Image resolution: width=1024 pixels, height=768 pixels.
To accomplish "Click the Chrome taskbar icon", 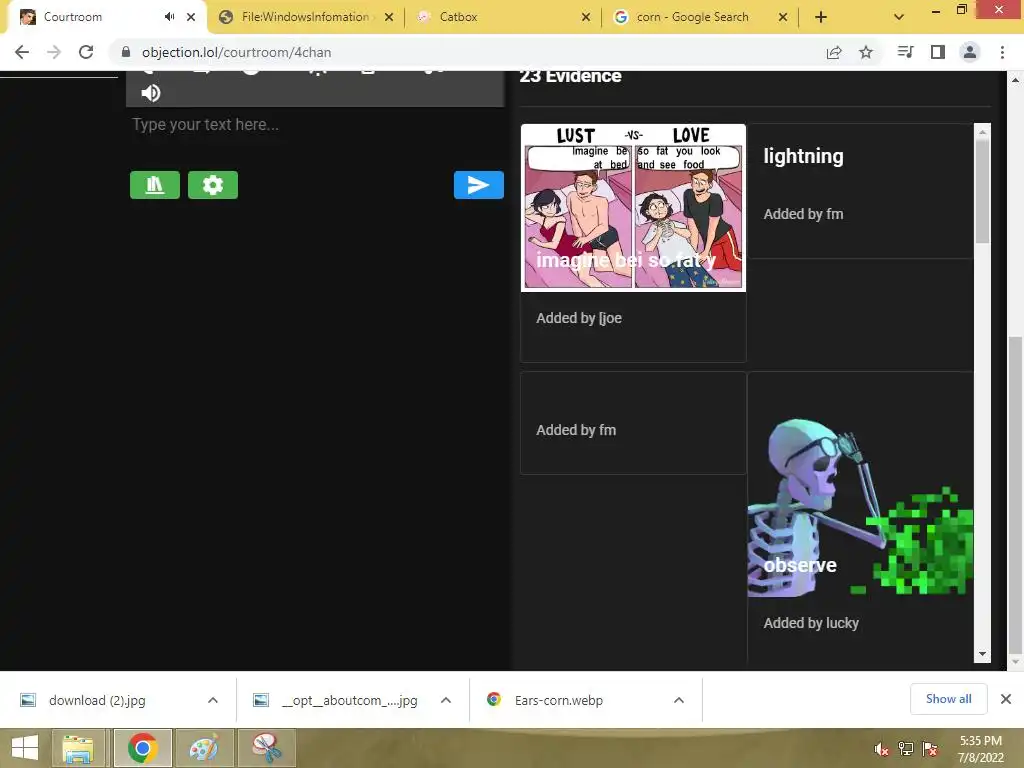I will point(142,748).
